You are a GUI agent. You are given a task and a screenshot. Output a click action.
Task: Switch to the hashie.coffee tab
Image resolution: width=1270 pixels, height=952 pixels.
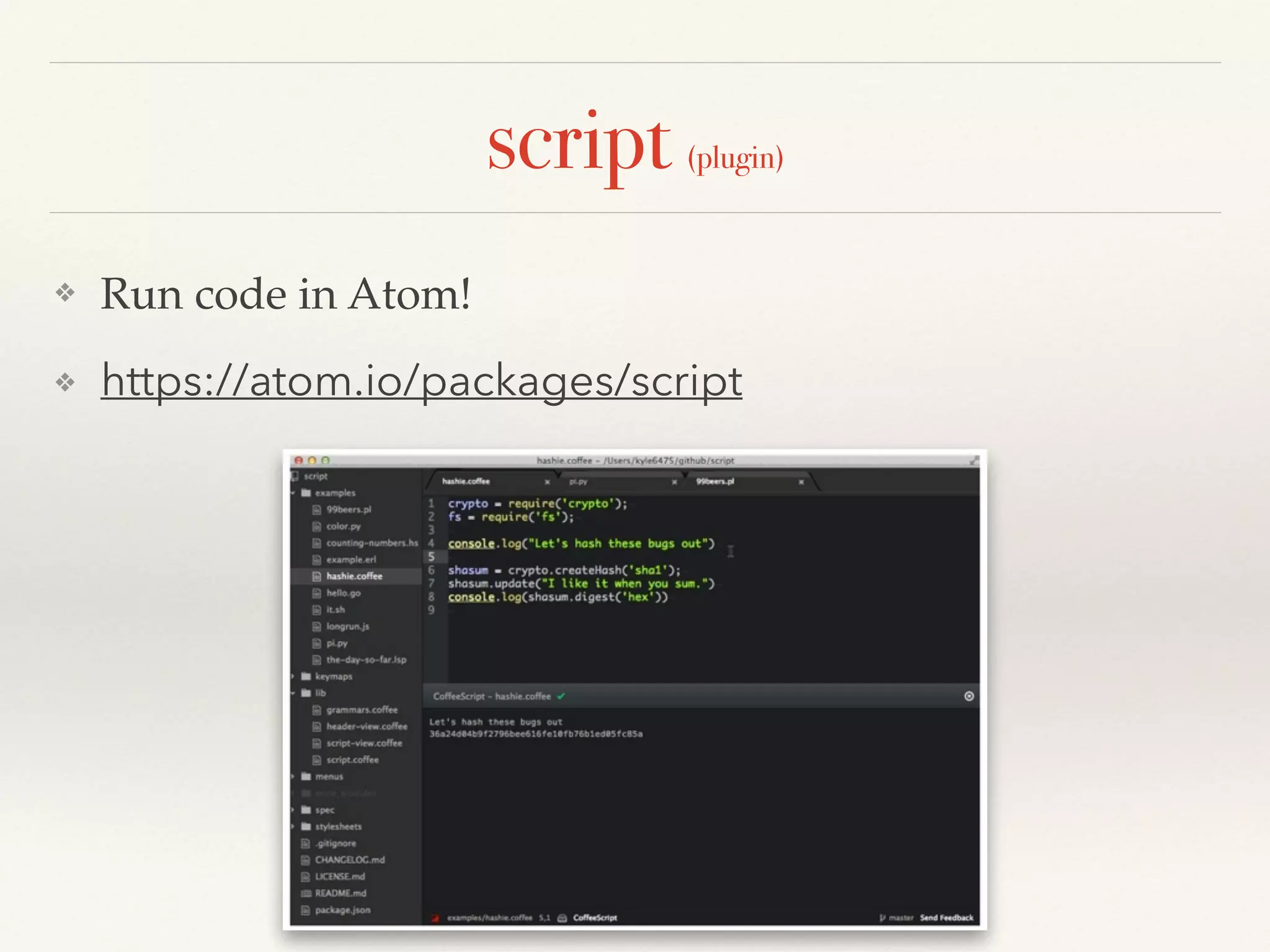466,481
